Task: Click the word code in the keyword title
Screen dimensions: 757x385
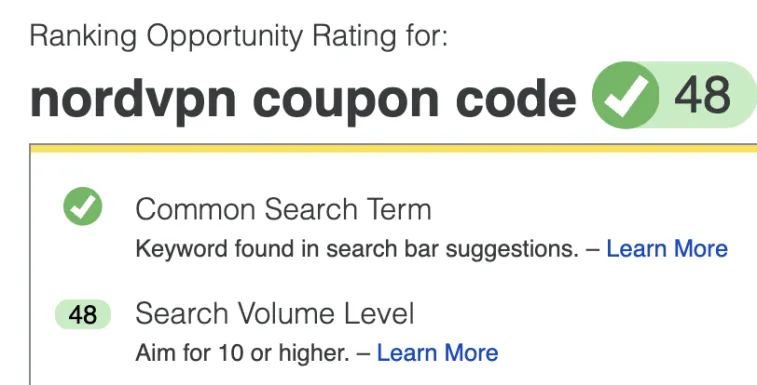Action: (516, 97)
